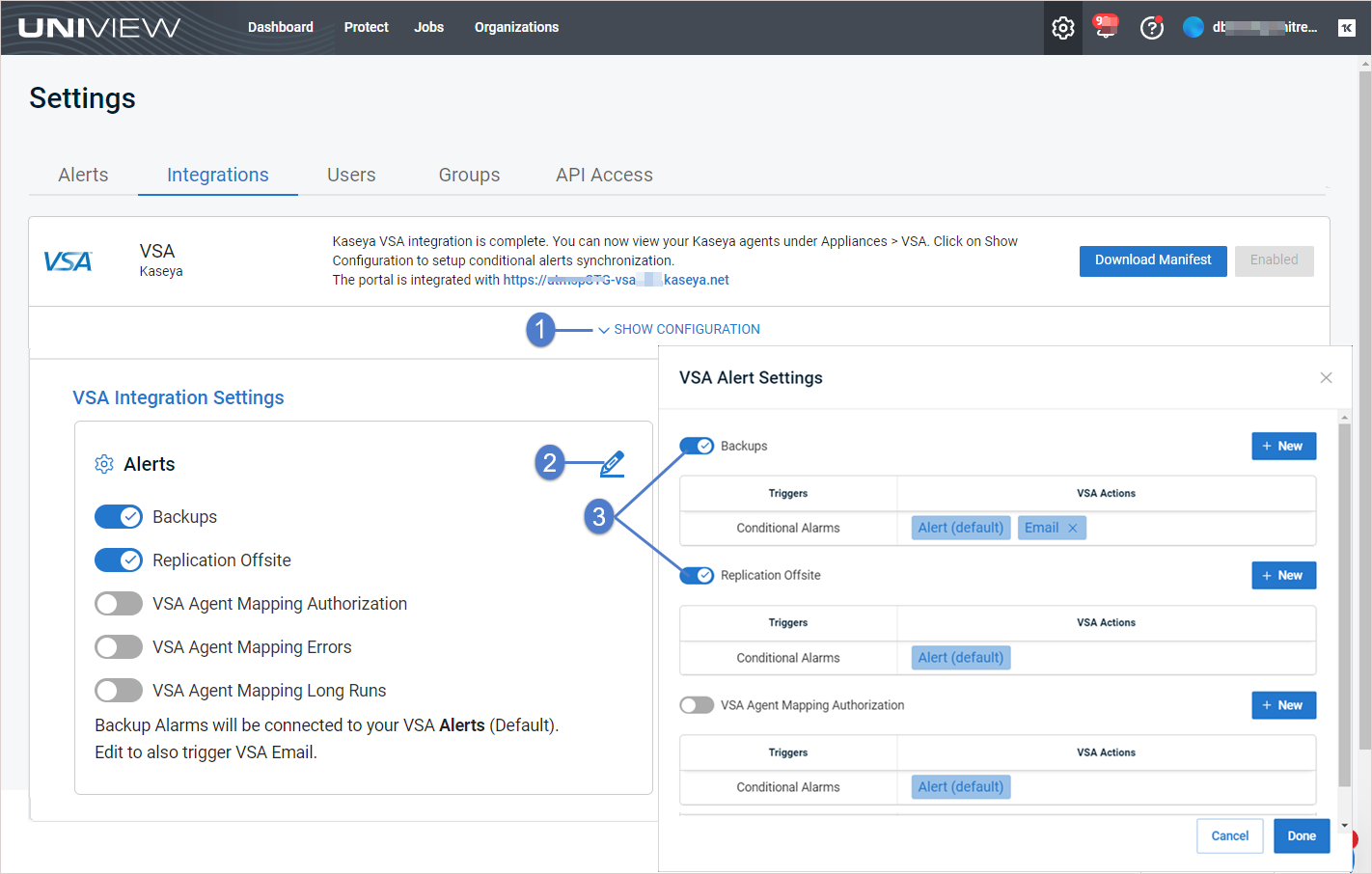Click the Kaseya K icon in top-right corner
Image resolution: width=1372 pixels, height=874 pixels.
1347,28
